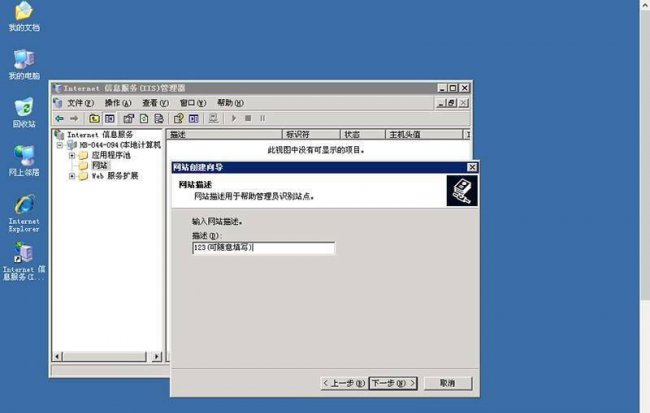Expand the 应用程序池 node

[72, 155]
